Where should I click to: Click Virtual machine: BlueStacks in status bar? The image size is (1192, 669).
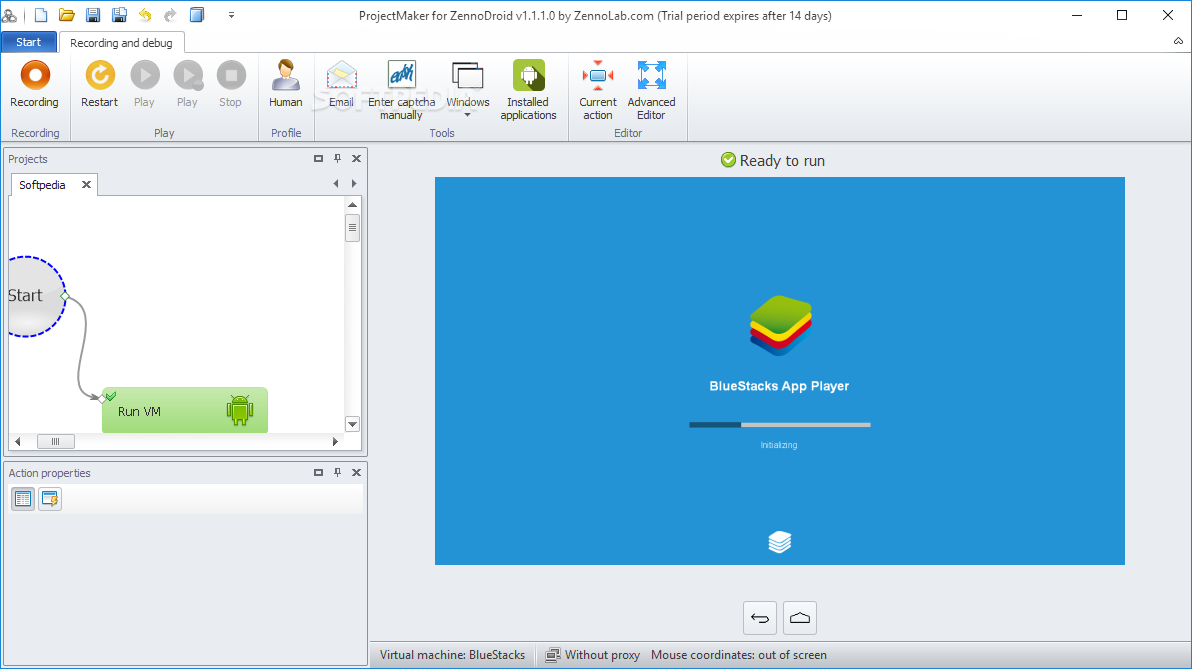coord(452,655)
